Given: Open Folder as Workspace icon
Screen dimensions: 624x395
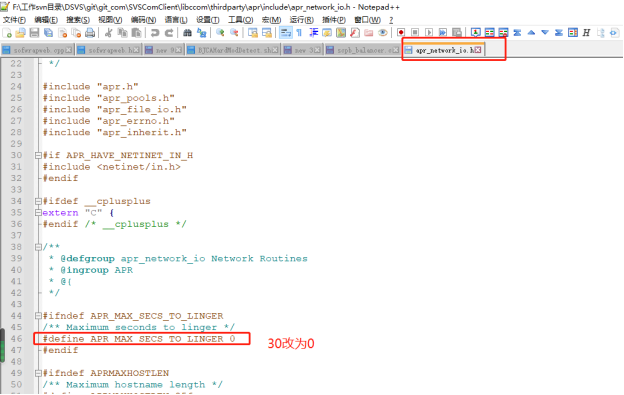Looking at the screenshot, I should 369,33.
